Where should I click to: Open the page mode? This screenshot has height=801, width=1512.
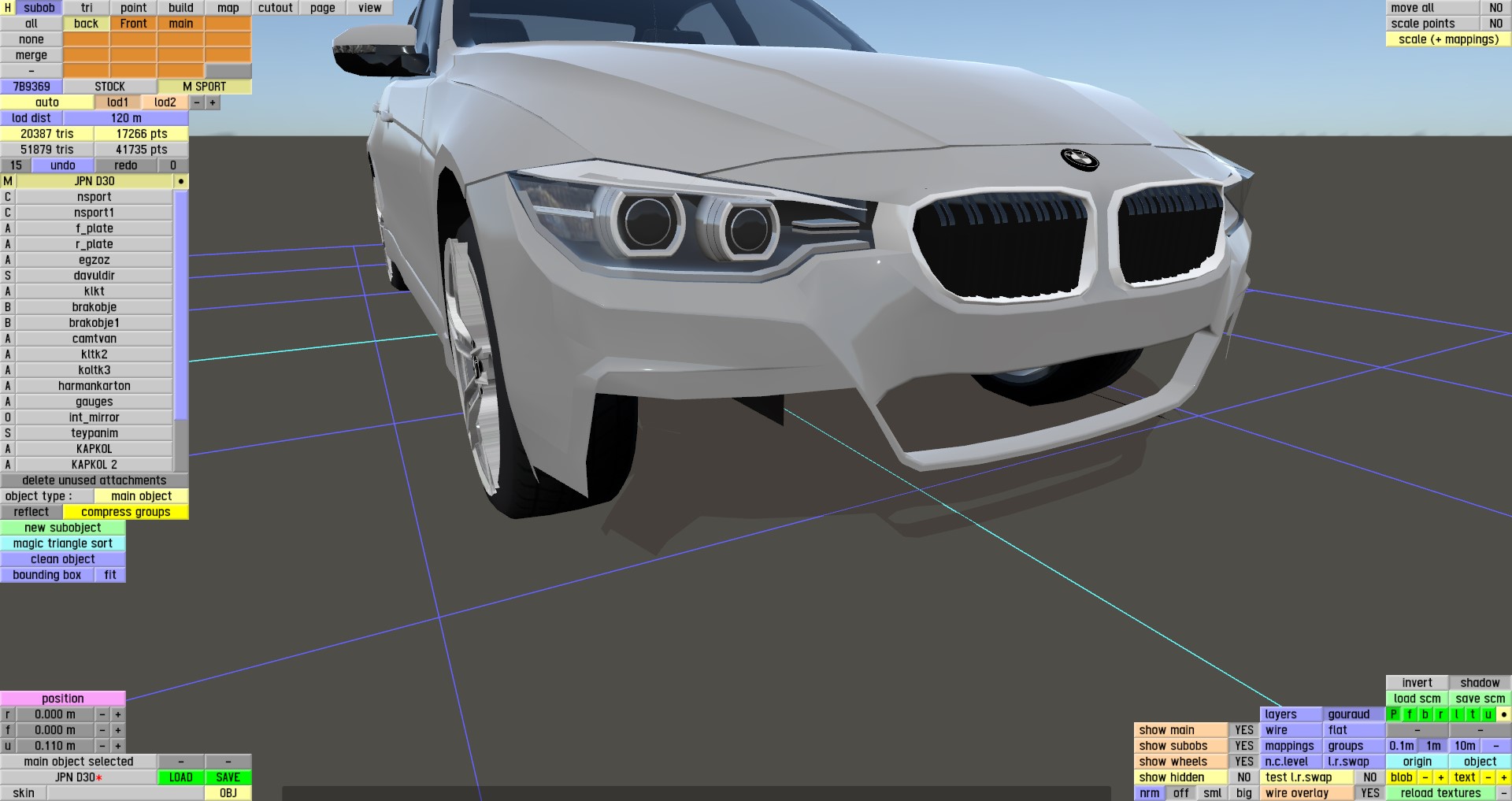[323, 8]
